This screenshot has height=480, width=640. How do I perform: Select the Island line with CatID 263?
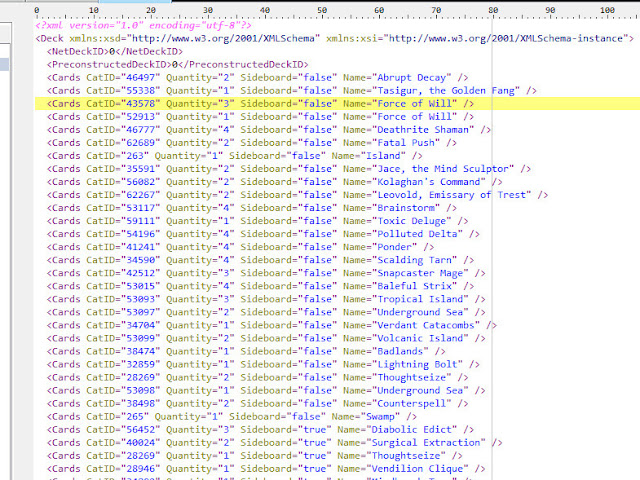234,156
